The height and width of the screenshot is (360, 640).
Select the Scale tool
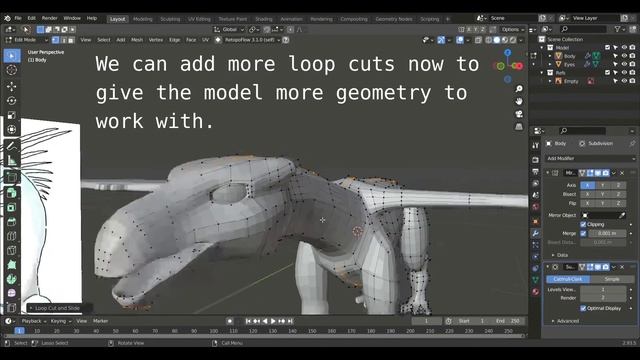coord(11,115)
